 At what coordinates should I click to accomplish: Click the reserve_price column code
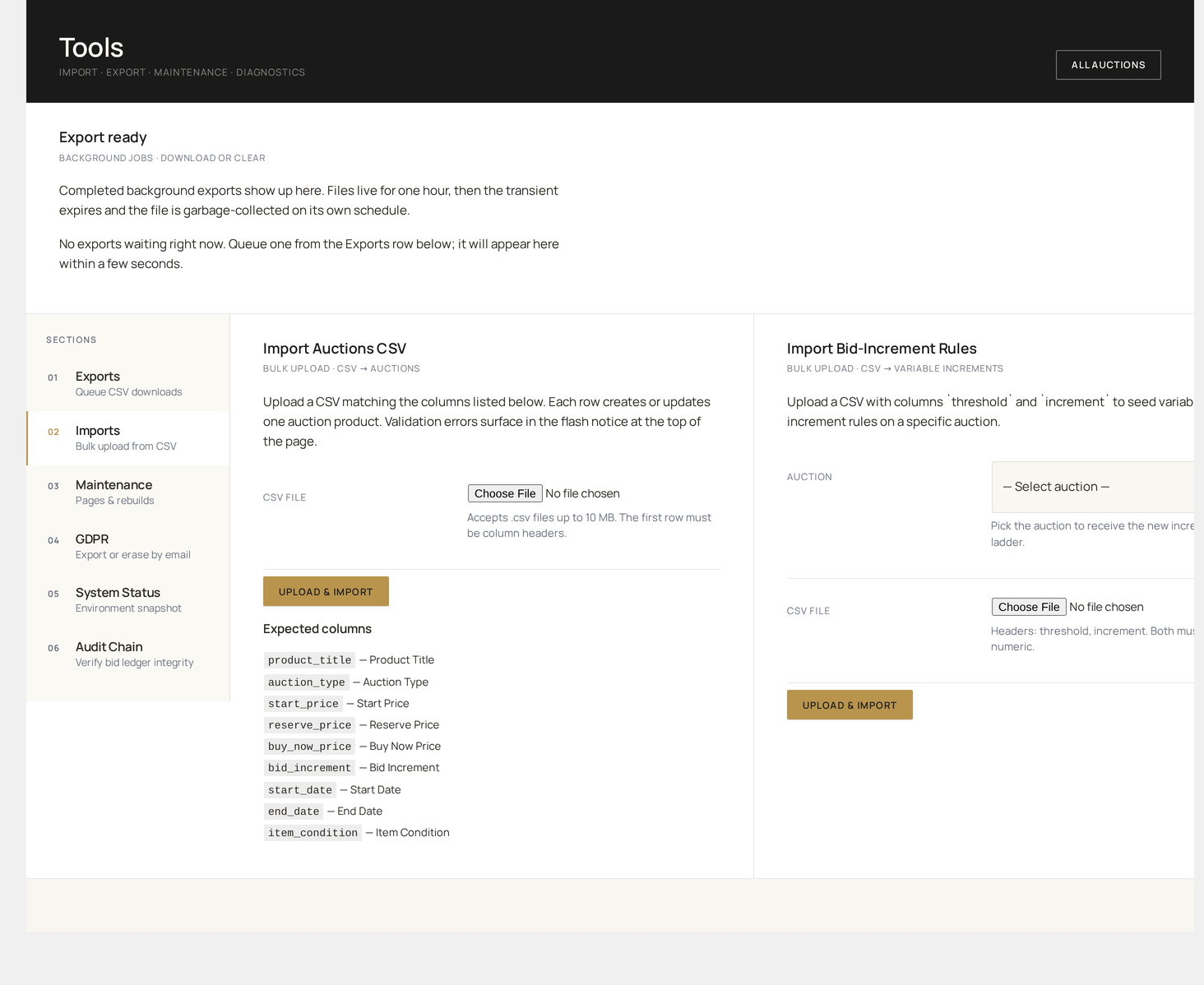click(x=309, y=725)
